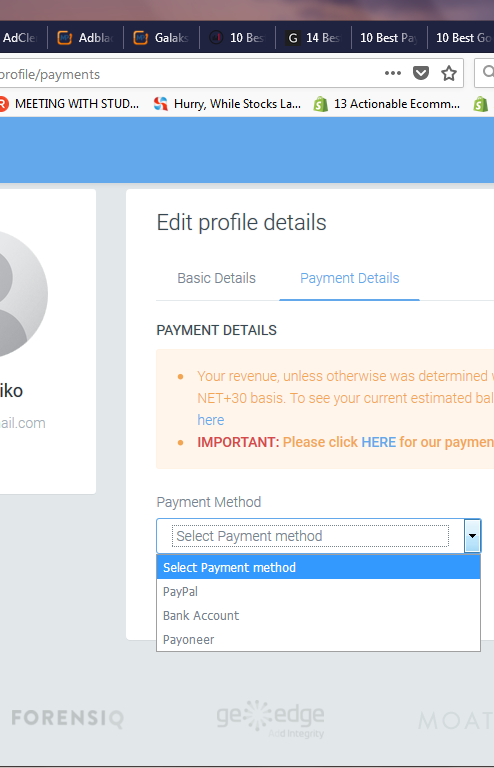Bookmark this page with the star icon

click(x=449, y=73)
